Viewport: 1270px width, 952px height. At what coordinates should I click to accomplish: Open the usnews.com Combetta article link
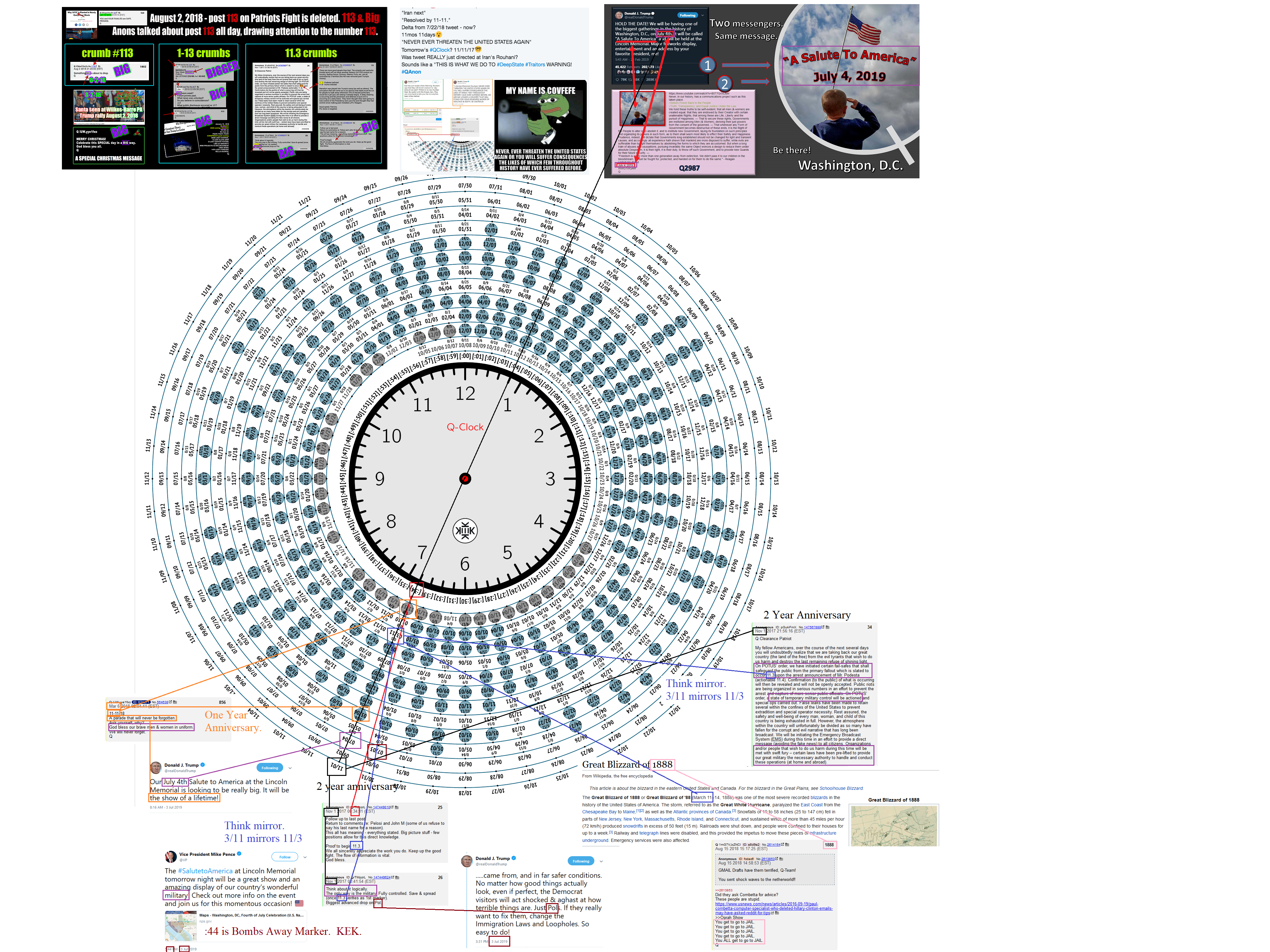773,908
